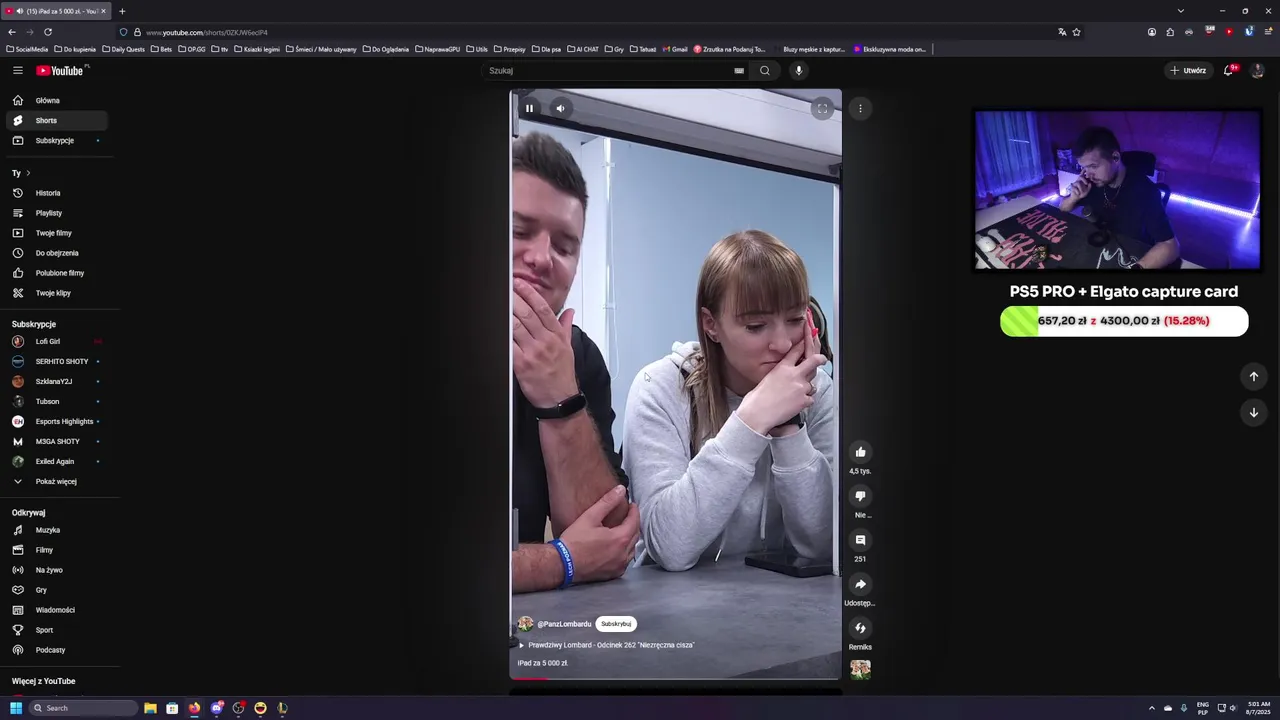Select Shorts in the sidebar
The width and height of the screenshot is (1280, 720).
tap(56, 120)
